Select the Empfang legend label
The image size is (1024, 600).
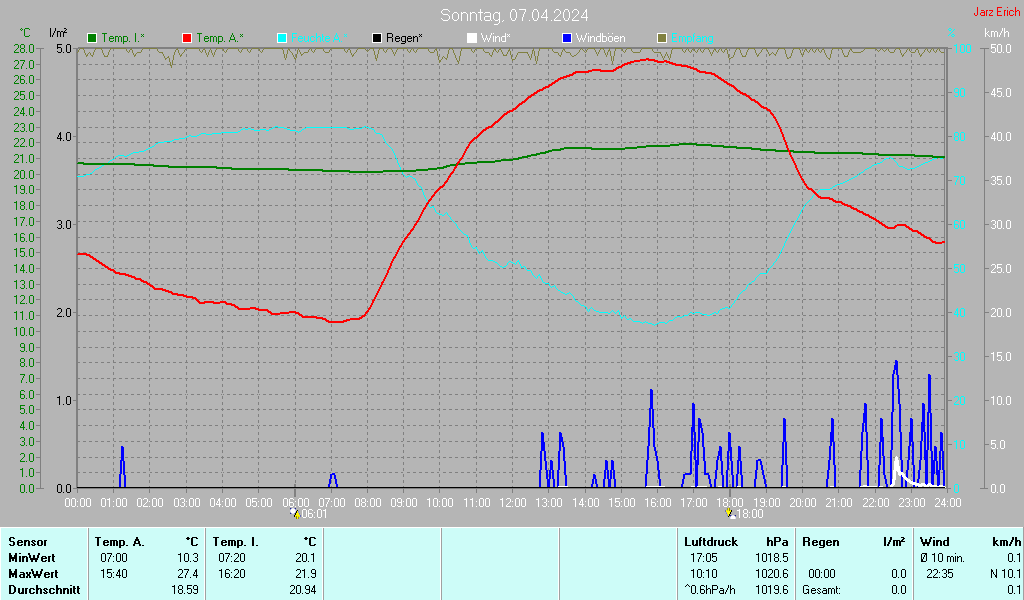point(692,38)
